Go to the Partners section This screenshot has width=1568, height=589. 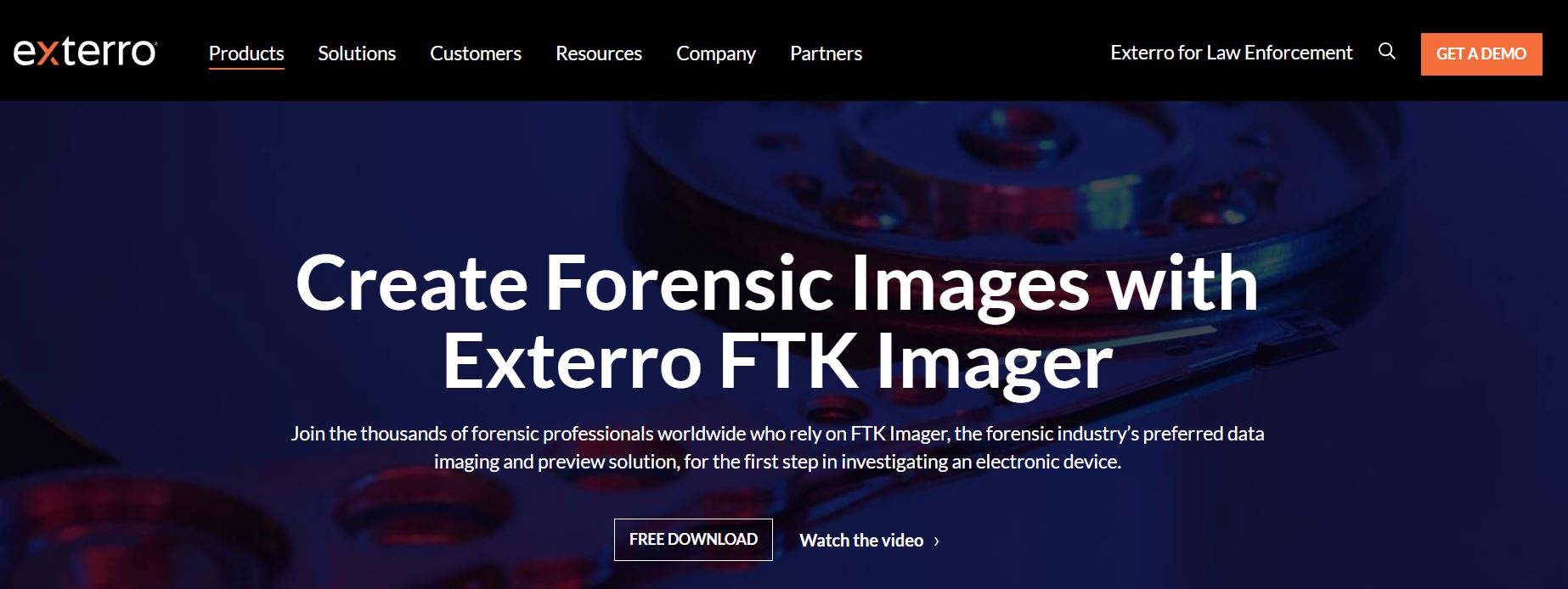826,53
